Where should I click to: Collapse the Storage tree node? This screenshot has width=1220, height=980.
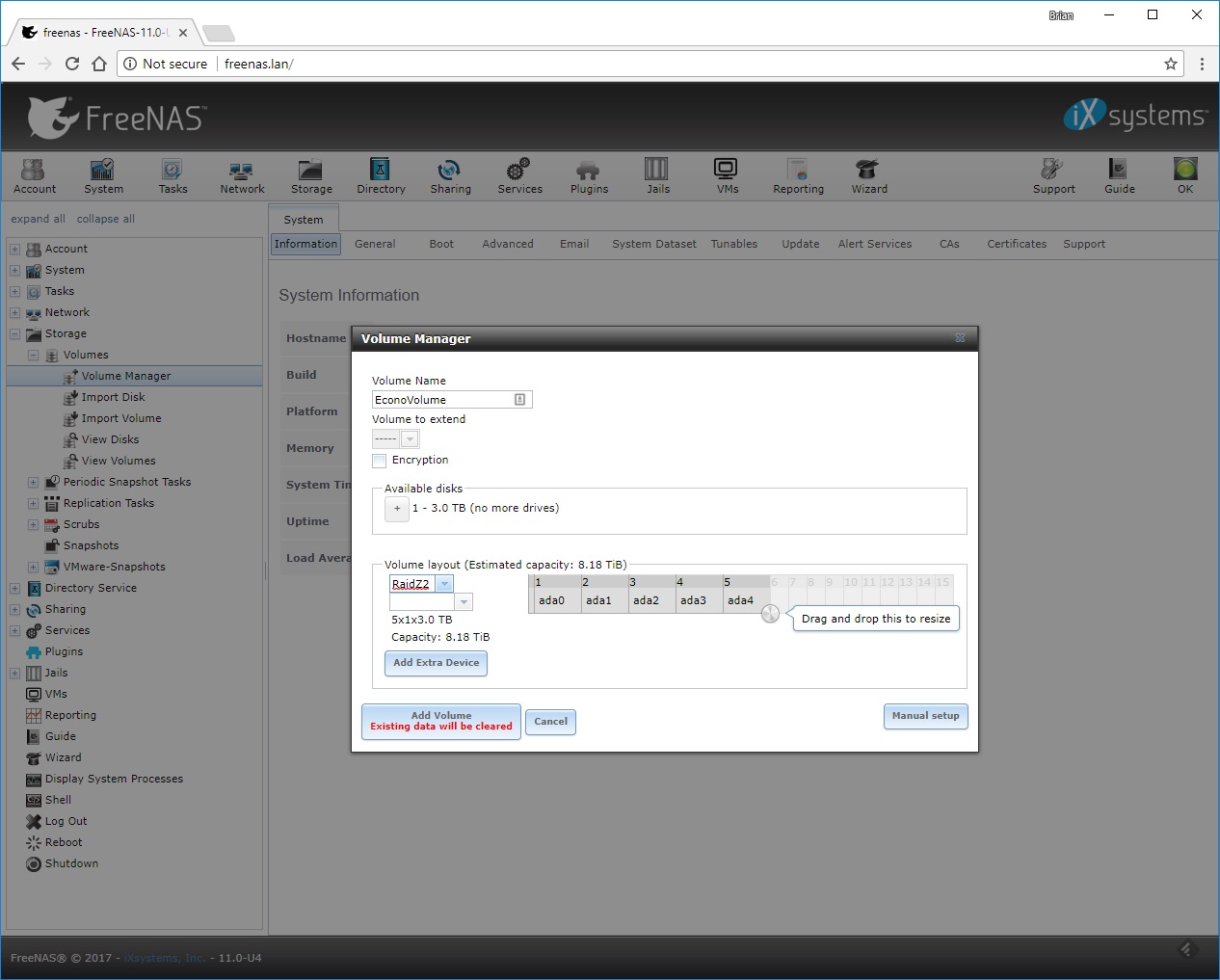(15, 334)
